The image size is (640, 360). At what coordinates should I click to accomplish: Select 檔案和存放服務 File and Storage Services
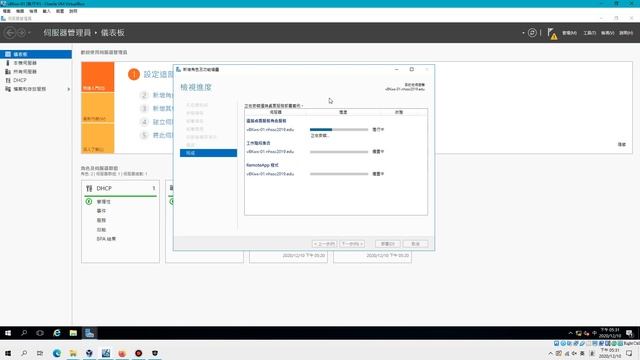click(36, 89)
